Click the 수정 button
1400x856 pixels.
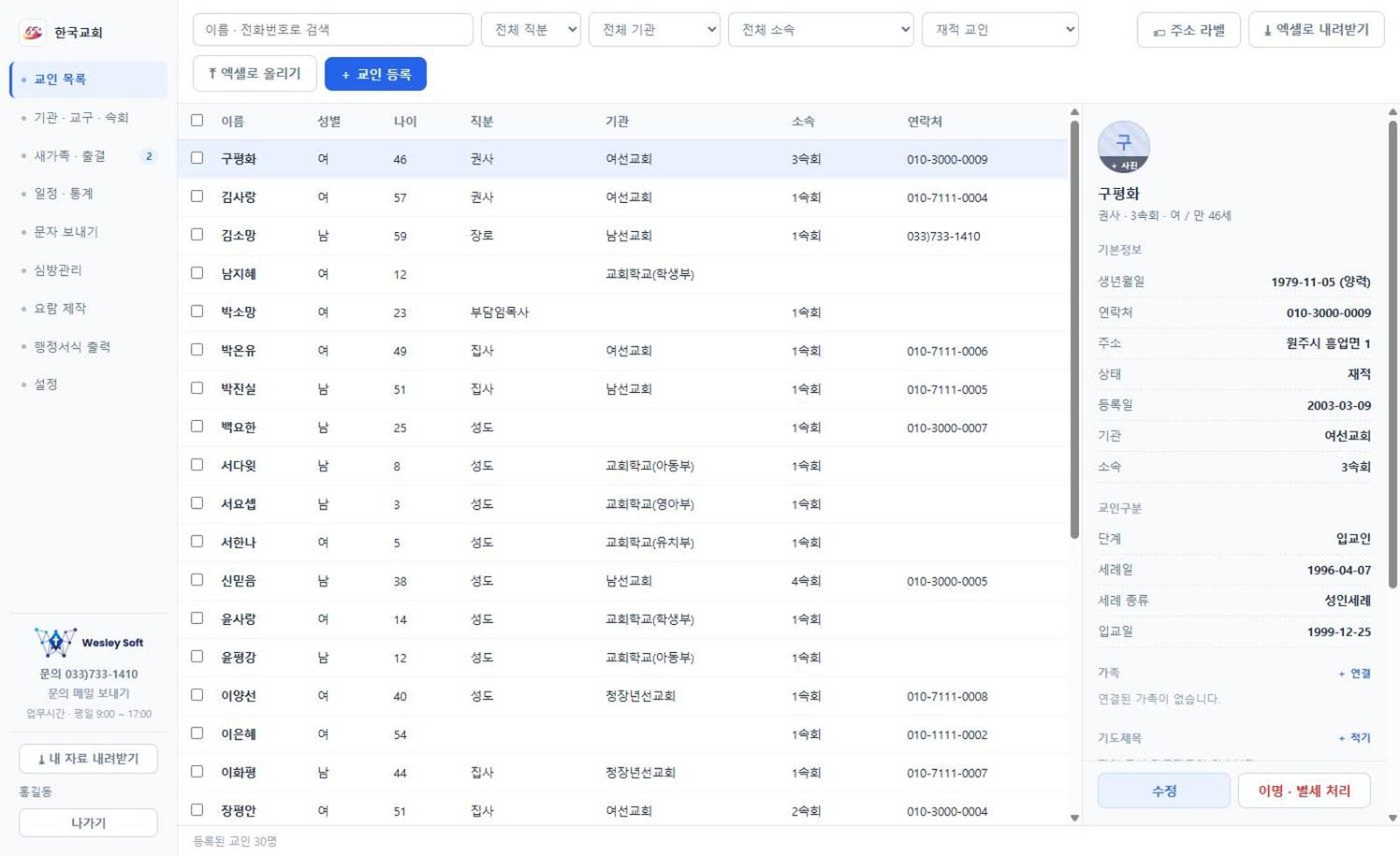coord(1164,790)
